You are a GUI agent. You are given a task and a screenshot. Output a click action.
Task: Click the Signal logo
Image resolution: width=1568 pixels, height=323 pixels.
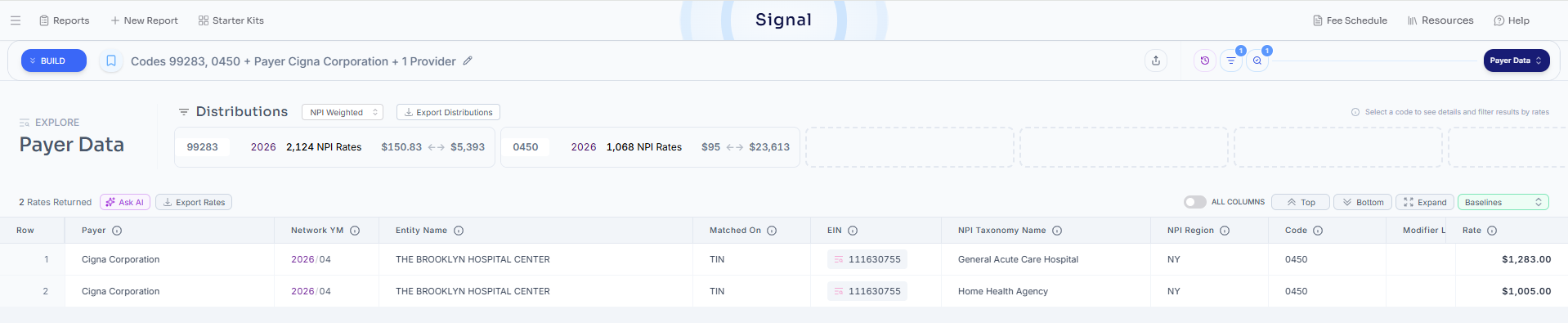[x=783, y=20]
